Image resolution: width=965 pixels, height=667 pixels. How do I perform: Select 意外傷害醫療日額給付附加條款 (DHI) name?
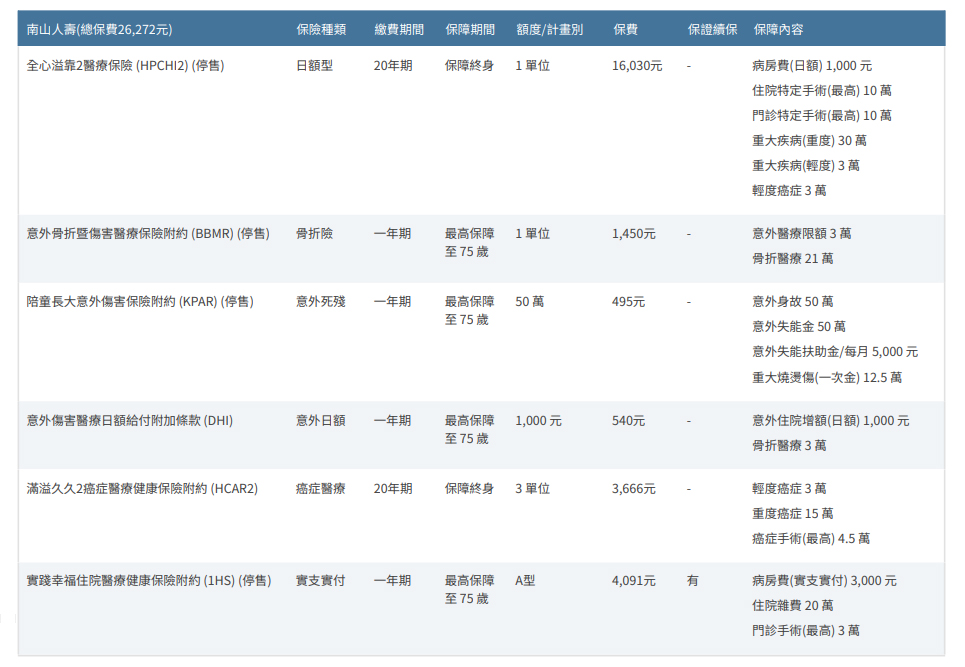[130, 420]
